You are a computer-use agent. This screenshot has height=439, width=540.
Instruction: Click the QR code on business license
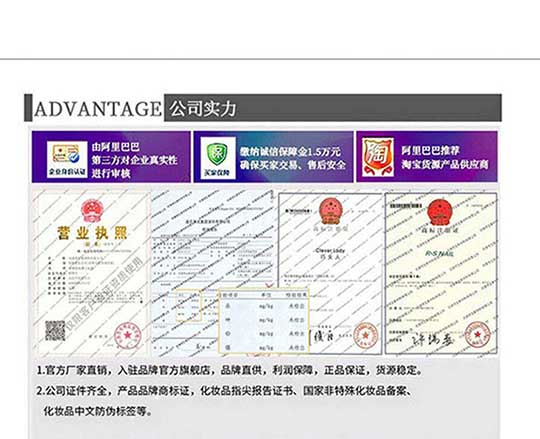click(55, 331)
